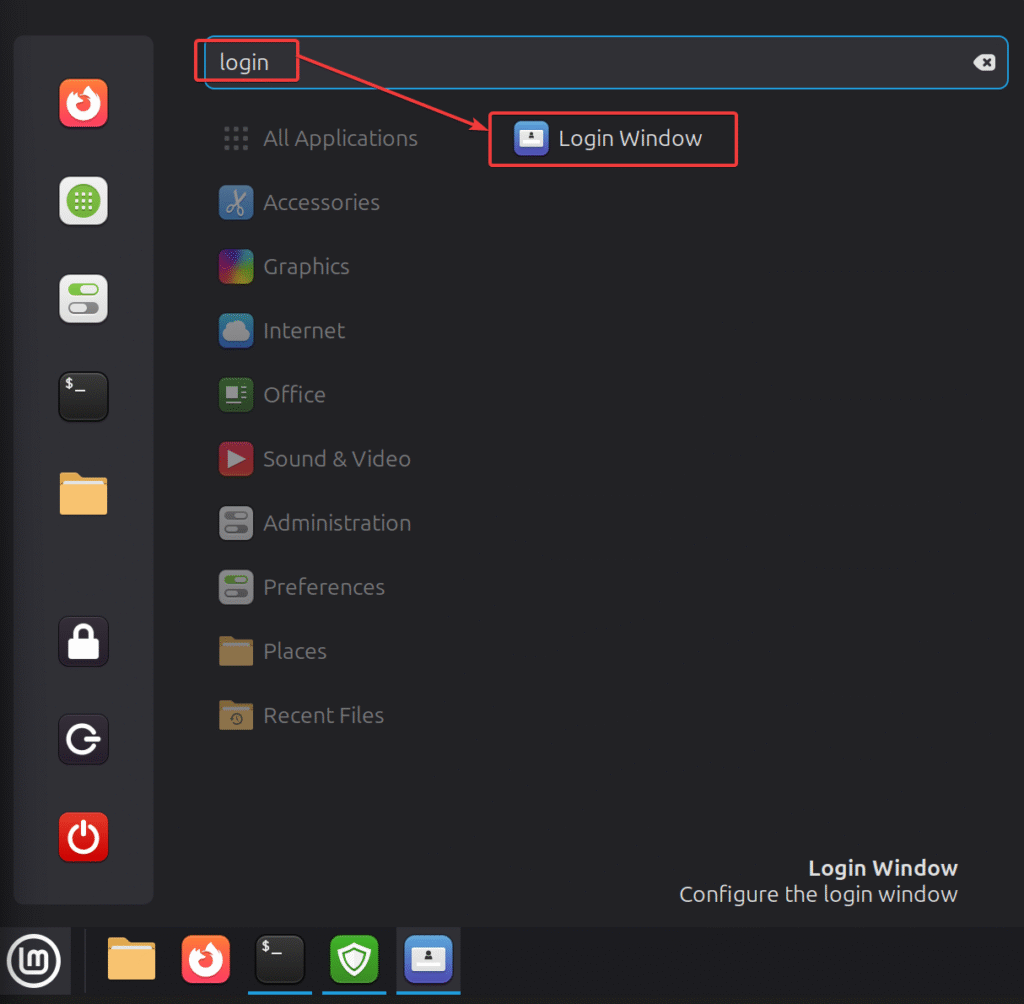Screen dimensions: 1024x1004
Task: Open Files folder icon in the favorites sidebar
Action: 83,494
